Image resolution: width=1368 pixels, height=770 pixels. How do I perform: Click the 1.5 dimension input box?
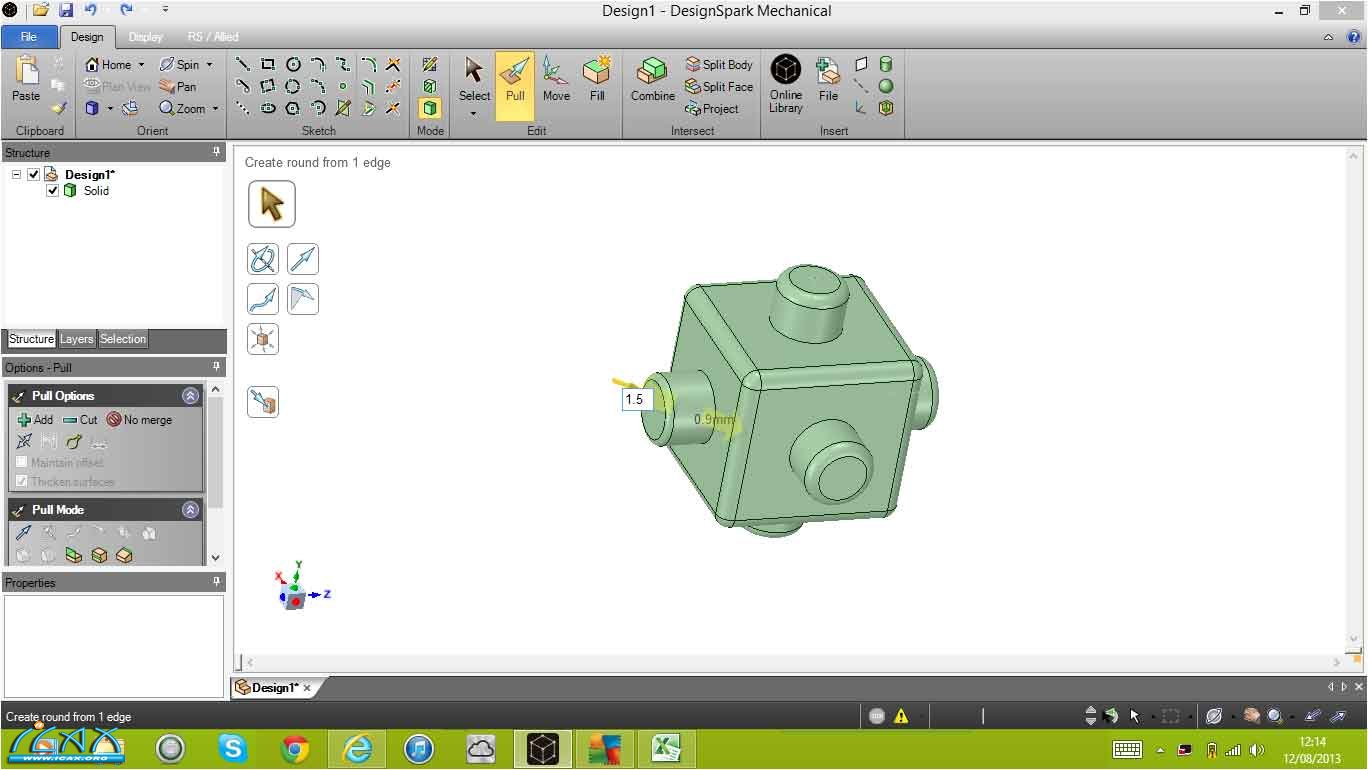pos(636,399)
